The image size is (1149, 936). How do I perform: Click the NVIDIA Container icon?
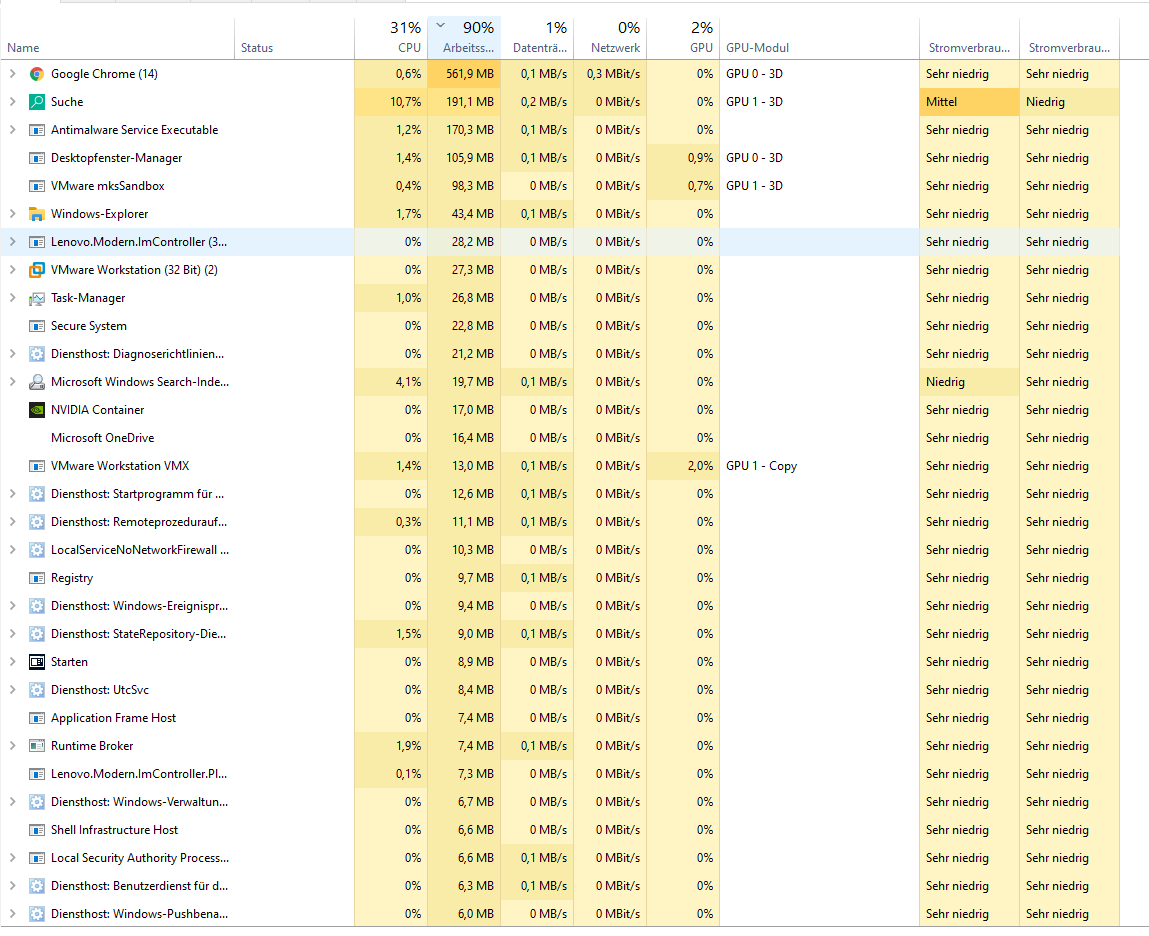[37, 410]
